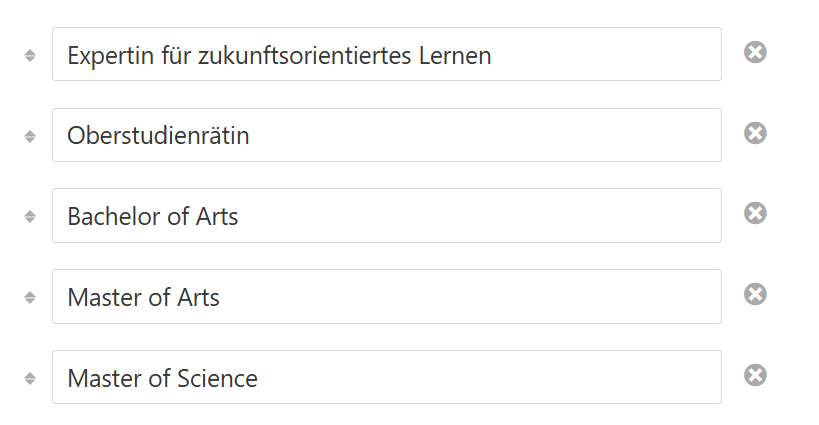This screenshot has height=425, width=819.
Task: Remove the Bachelor of Arts row
Action: (755, 213)
